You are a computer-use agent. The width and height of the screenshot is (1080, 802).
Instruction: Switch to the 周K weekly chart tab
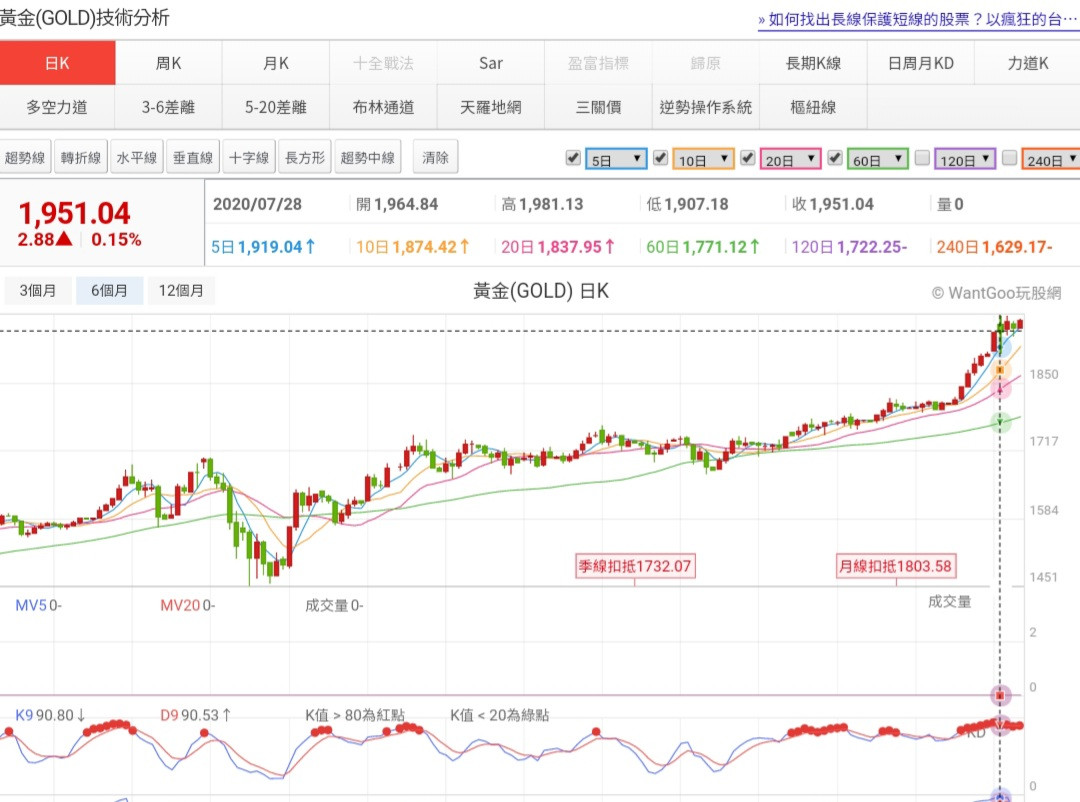(x=168, y=63)
